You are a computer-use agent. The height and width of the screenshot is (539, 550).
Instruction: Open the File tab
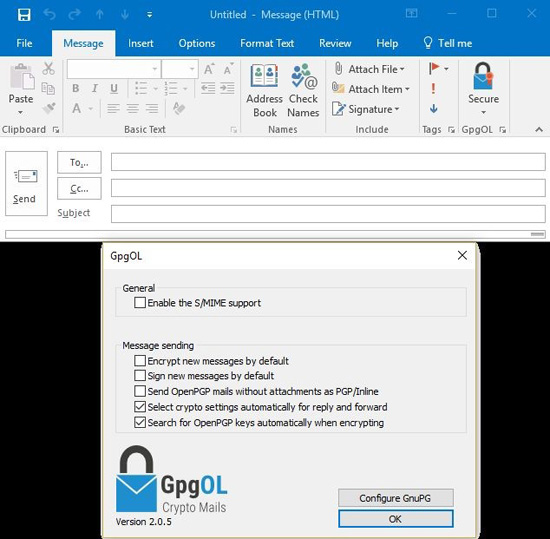24,43
